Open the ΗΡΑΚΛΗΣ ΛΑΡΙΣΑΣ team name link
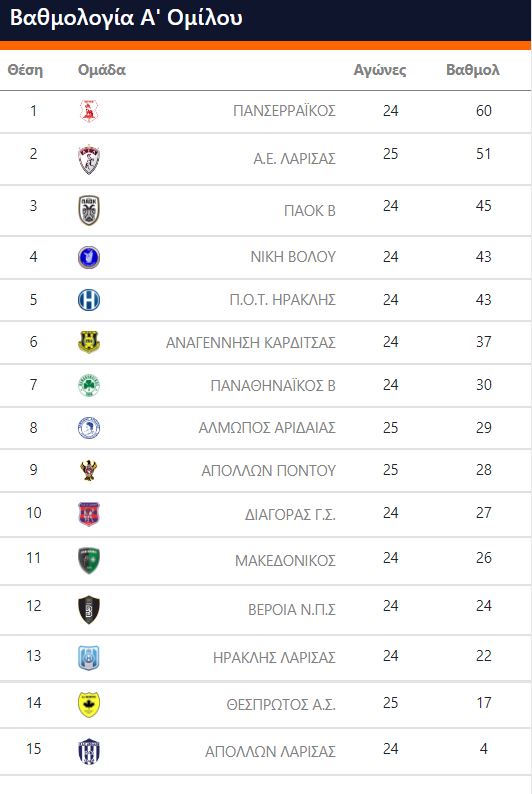 [274, 658]
